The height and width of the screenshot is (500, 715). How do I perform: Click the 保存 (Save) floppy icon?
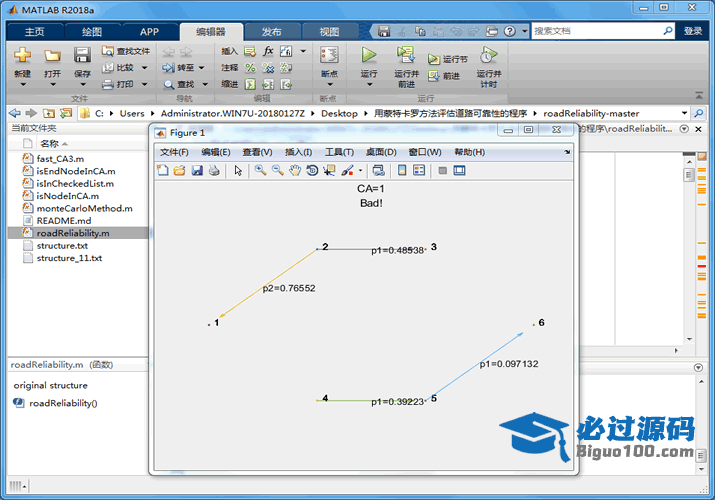click(x=82, y=55)
